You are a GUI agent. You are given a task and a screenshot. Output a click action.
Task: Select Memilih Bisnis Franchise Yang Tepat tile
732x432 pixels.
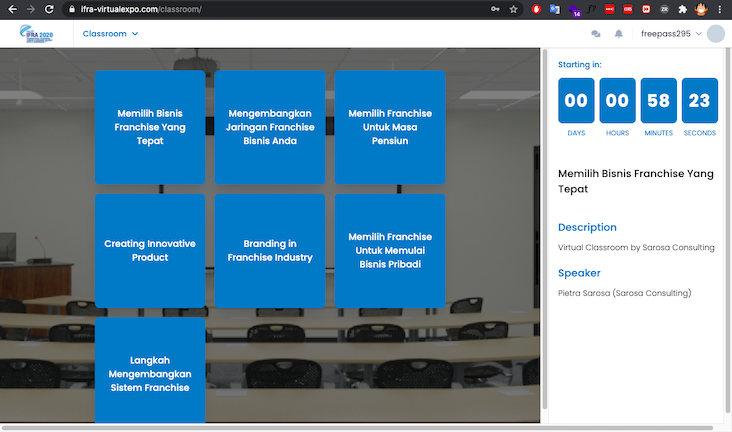pyautogui.click(x=150, y=127)
